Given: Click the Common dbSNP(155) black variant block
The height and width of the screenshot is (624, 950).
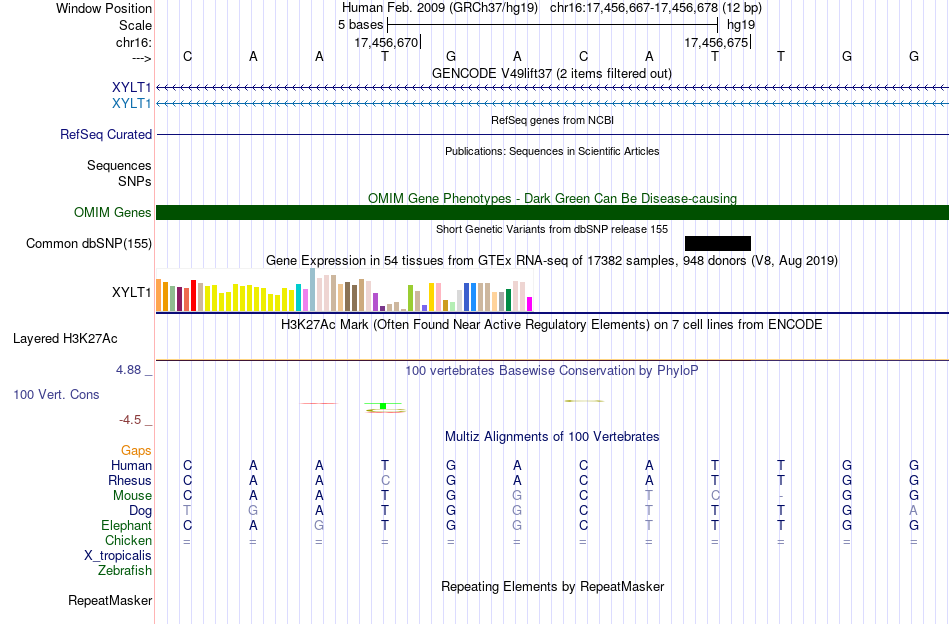Looking at the screenshot, I should coord(717,244).
